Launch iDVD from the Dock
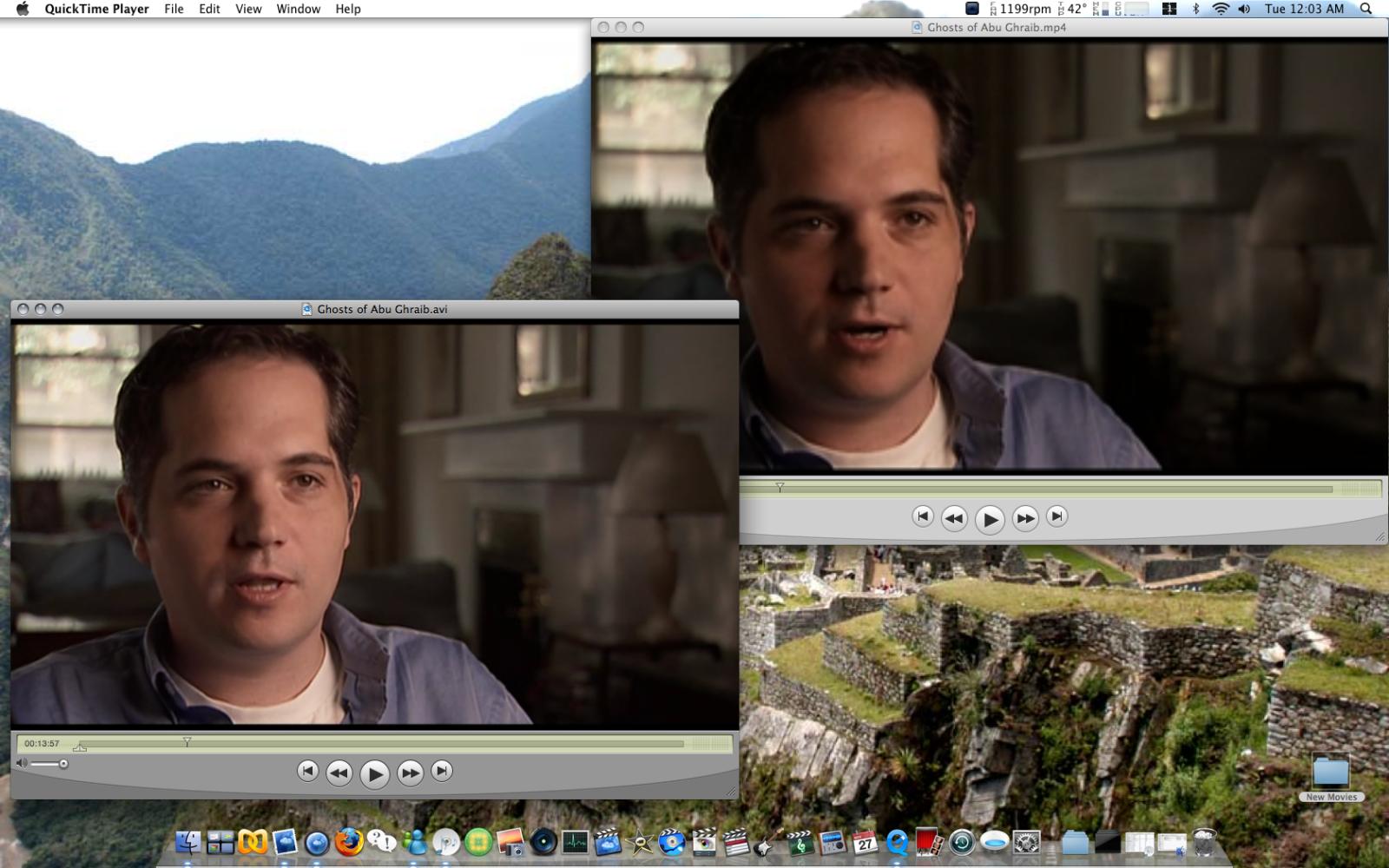Screen dimensions: 1389x868 pyautogui.click(x=672, y=841)
